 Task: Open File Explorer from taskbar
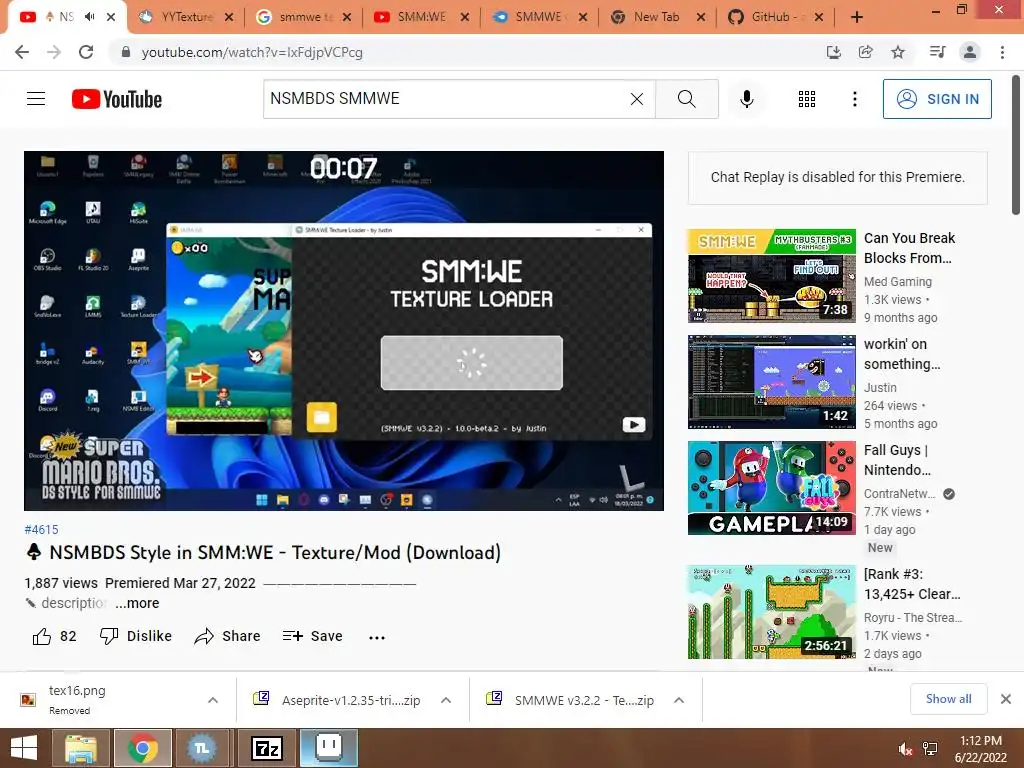(x=80, y=748)
